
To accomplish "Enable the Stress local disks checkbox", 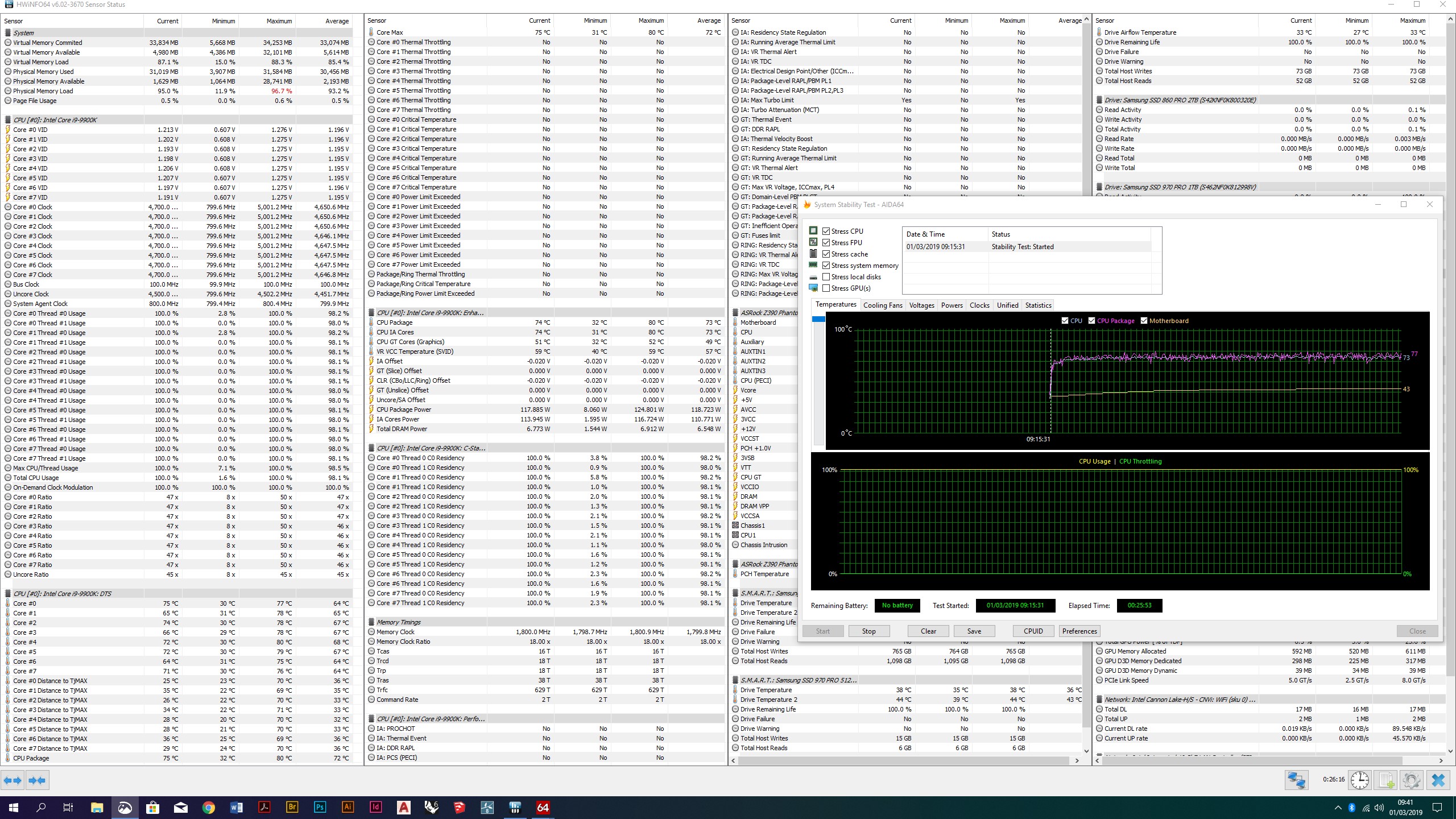I will tap(826, 277).
